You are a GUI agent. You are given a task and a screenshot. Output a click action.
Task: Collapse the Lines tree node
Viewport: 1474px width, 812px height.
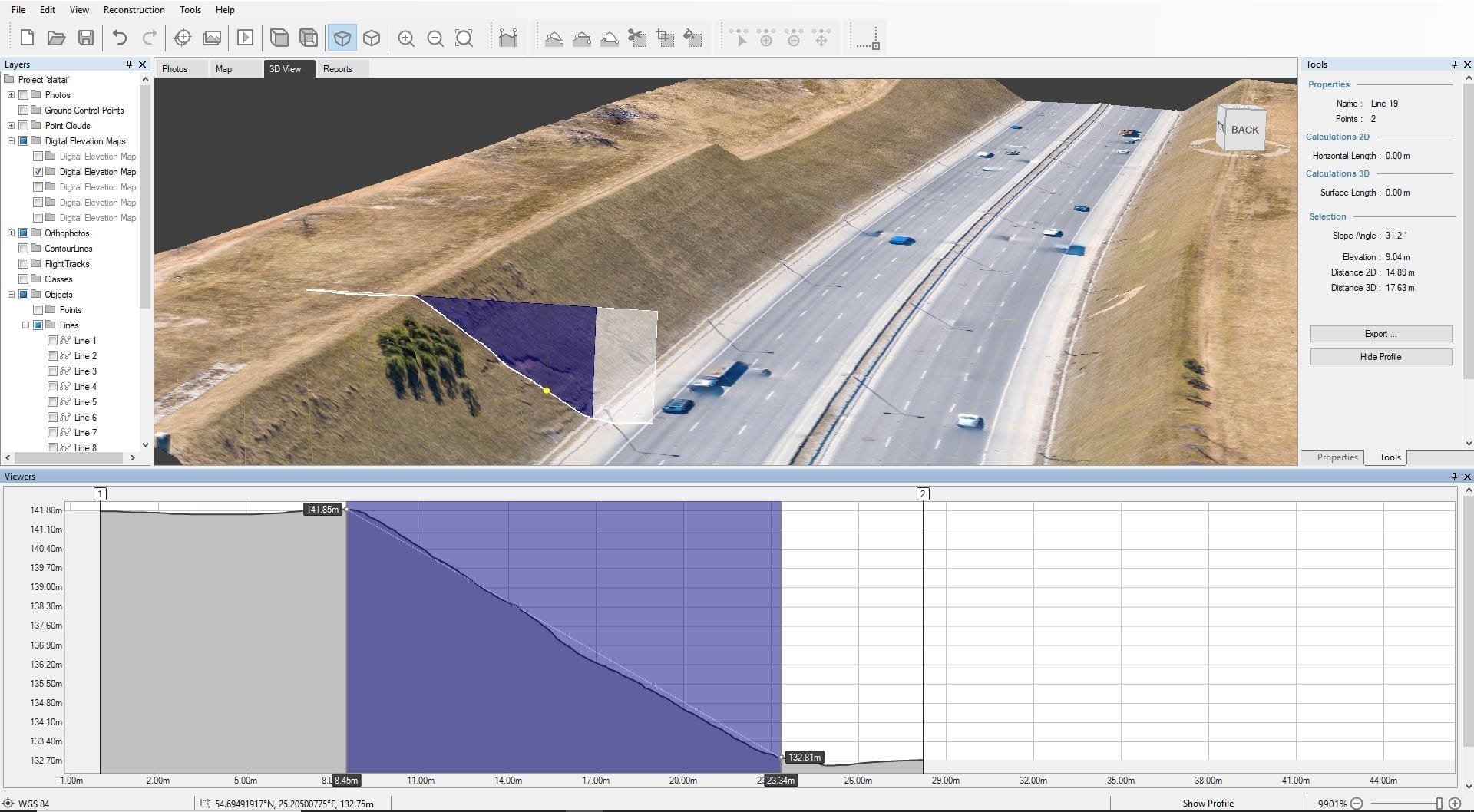(x=25, y=325)
